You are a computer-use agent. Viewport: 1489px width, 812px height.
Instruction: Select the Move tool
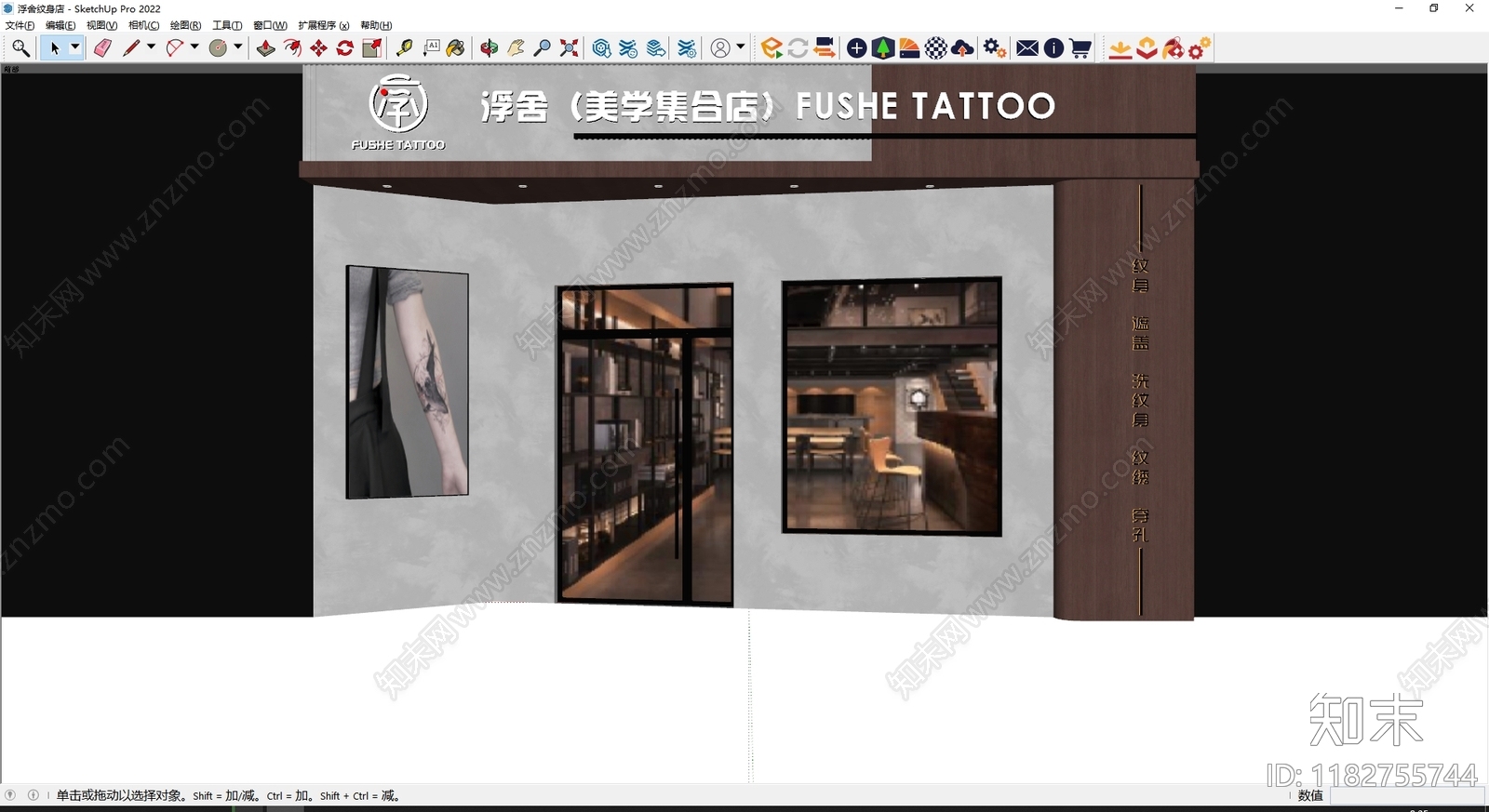click(319, 48)
